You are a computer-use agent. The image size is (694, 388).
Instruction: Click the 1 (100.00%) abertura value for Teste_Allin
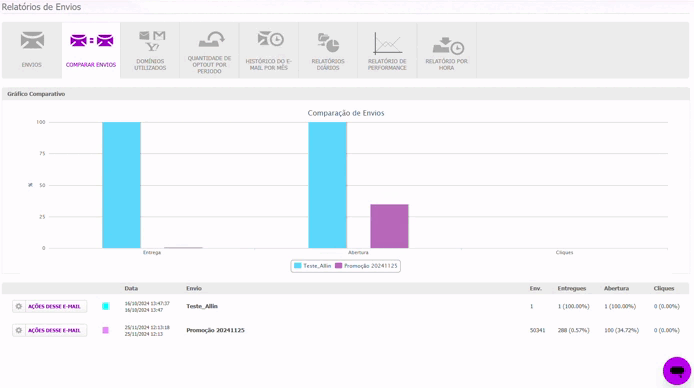click(620, 306)
